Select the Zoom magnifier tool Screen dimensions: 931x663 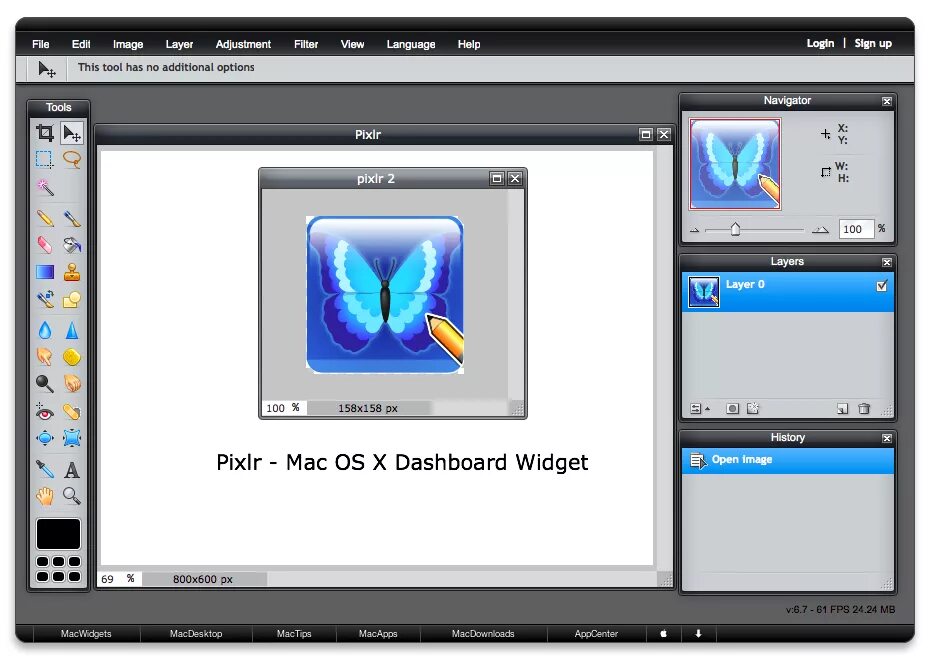[72, 496]
